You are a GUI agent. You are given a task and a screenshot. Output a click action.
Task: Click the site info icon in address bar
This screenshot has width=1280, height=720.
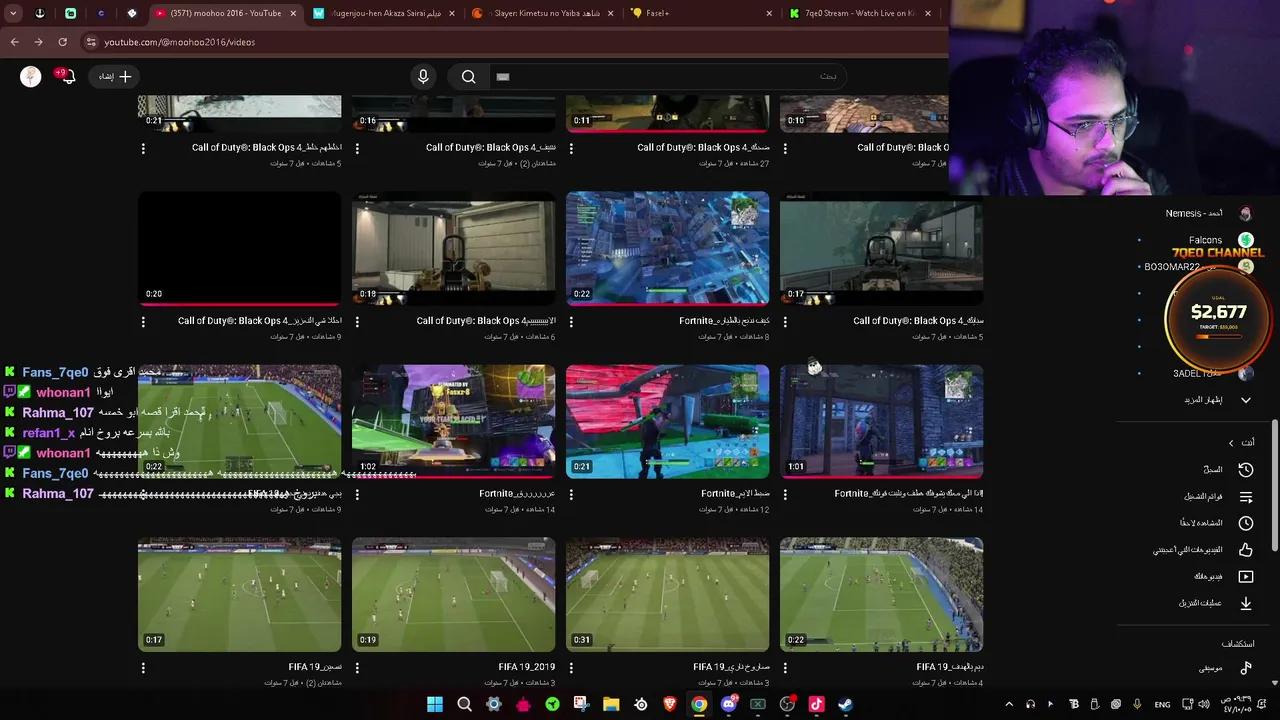pos(91,42)
